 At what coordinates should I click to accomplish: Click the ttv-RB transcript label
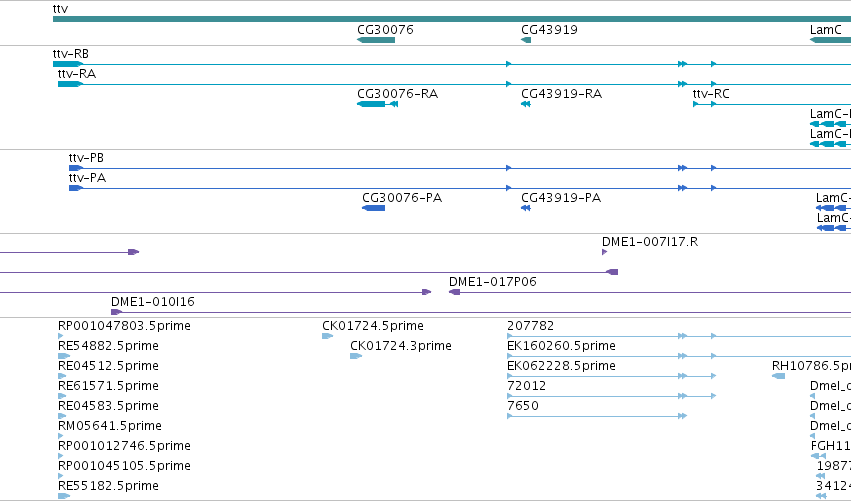[x=71, y=54]
